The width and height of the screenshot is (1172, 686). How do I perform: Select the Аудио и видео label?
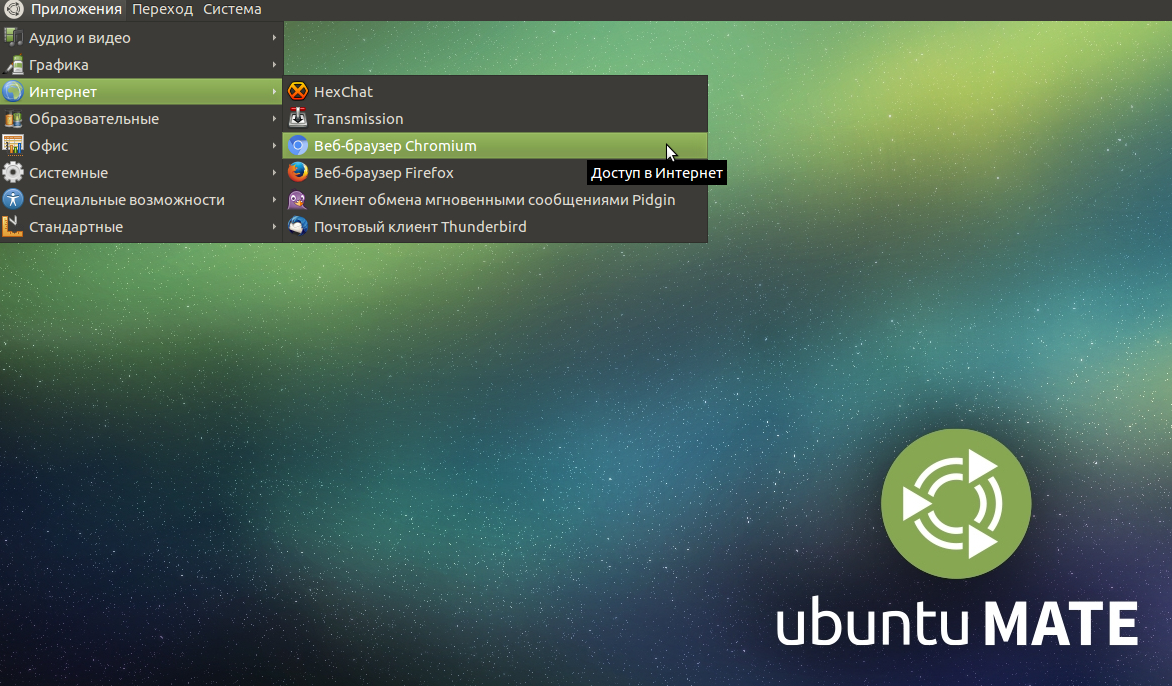coord(79,38)
